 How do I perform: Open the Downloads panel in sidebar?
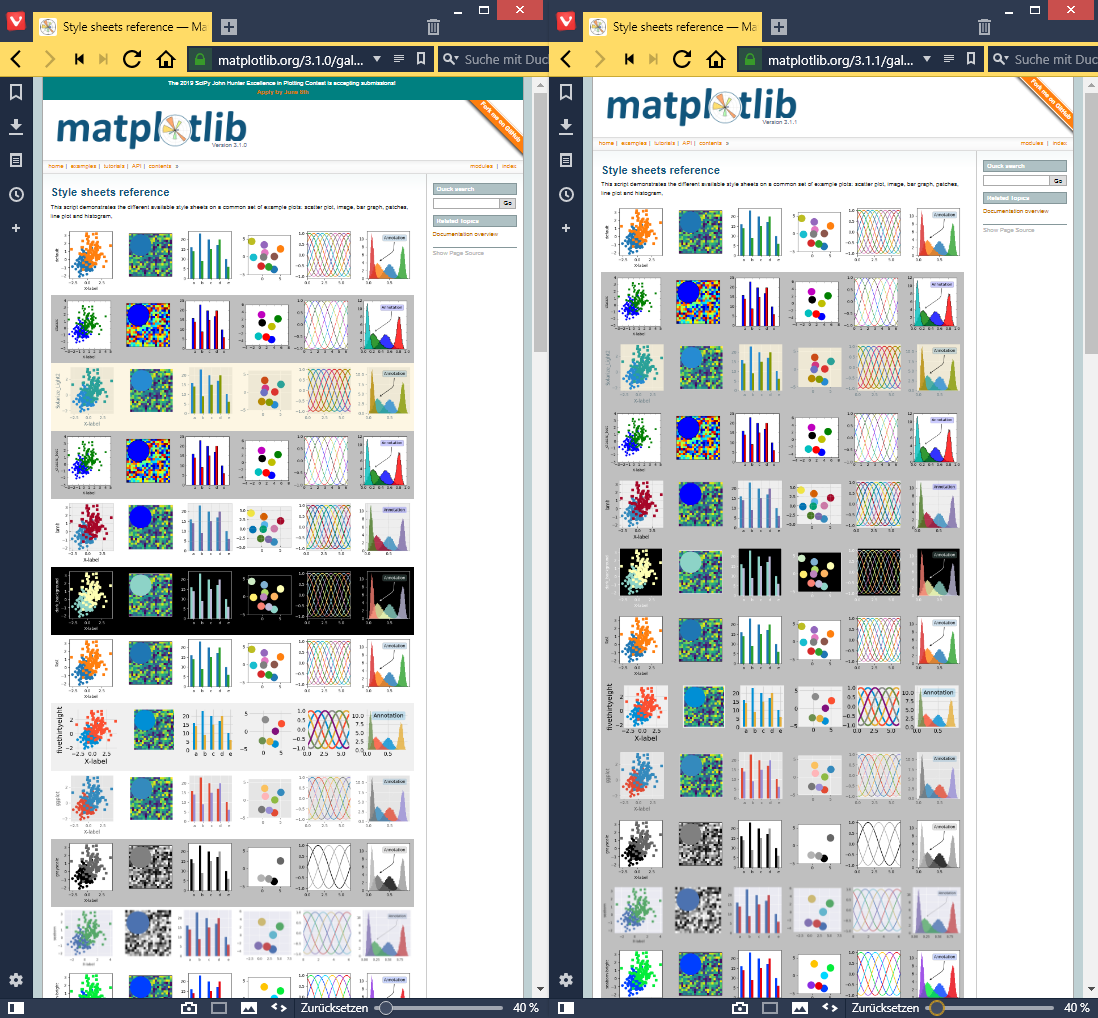[x=15, y=128]
